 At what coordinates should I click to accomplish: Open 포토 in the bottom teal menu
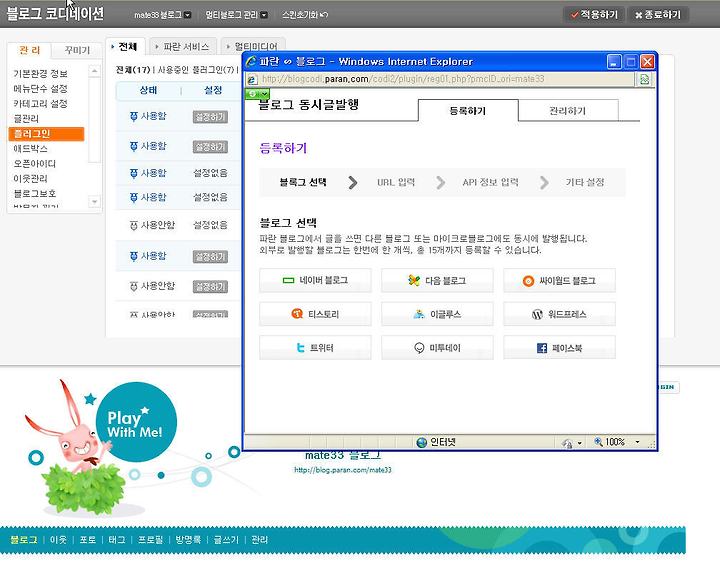pyautogui.click(x=88, y=540)
